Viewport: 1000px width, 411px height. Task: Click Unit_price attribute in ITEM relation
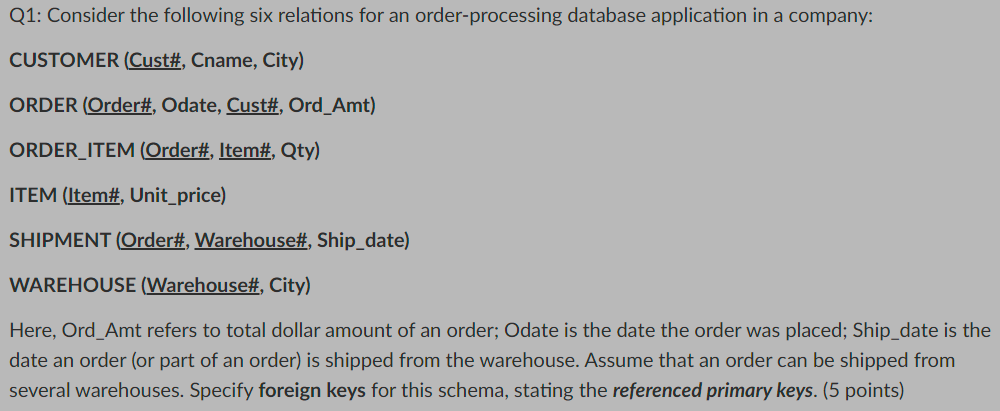point(175,195)
